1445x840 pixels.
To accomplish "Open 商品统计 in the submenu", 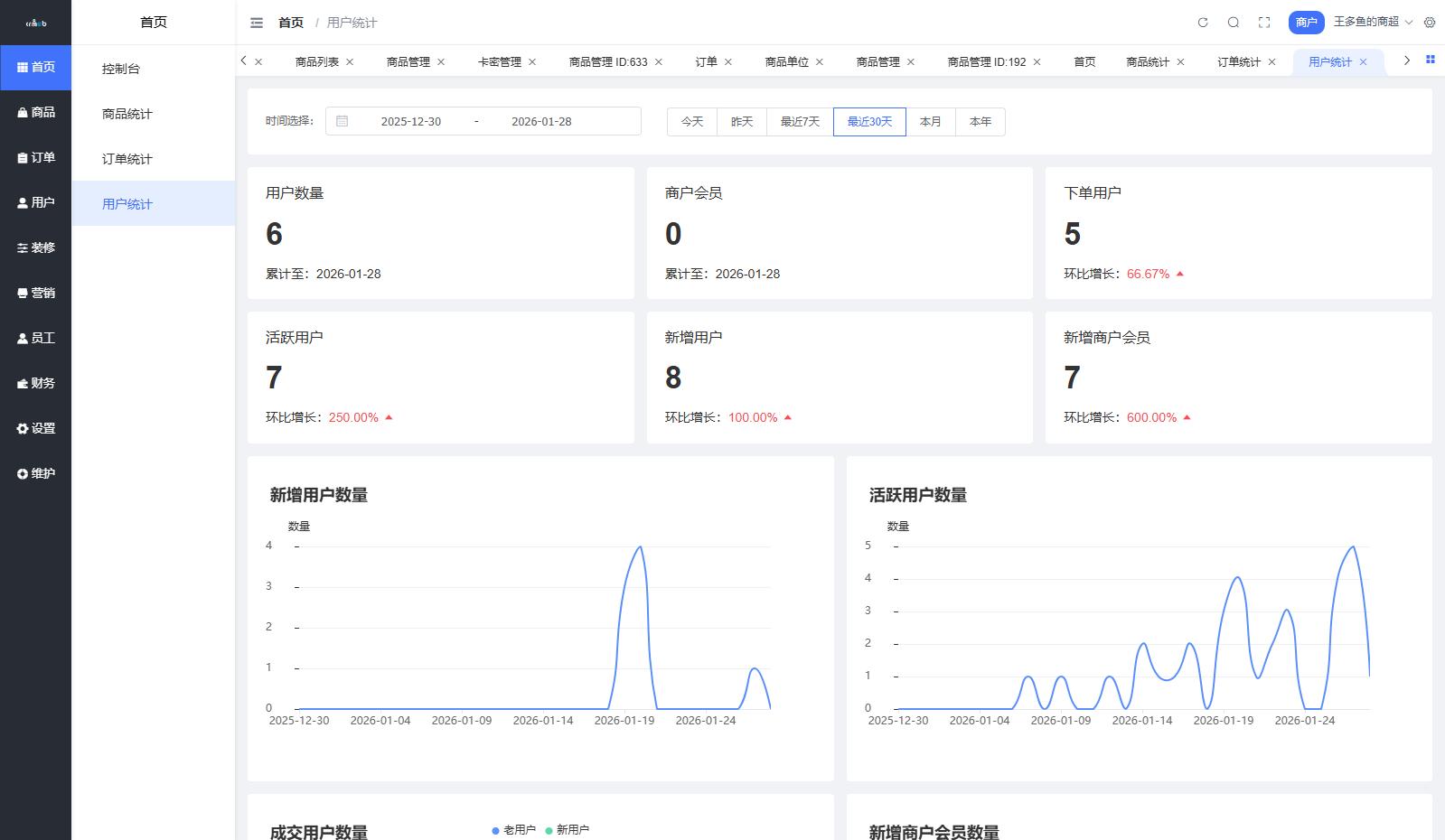I will click(x=127, y=114).
